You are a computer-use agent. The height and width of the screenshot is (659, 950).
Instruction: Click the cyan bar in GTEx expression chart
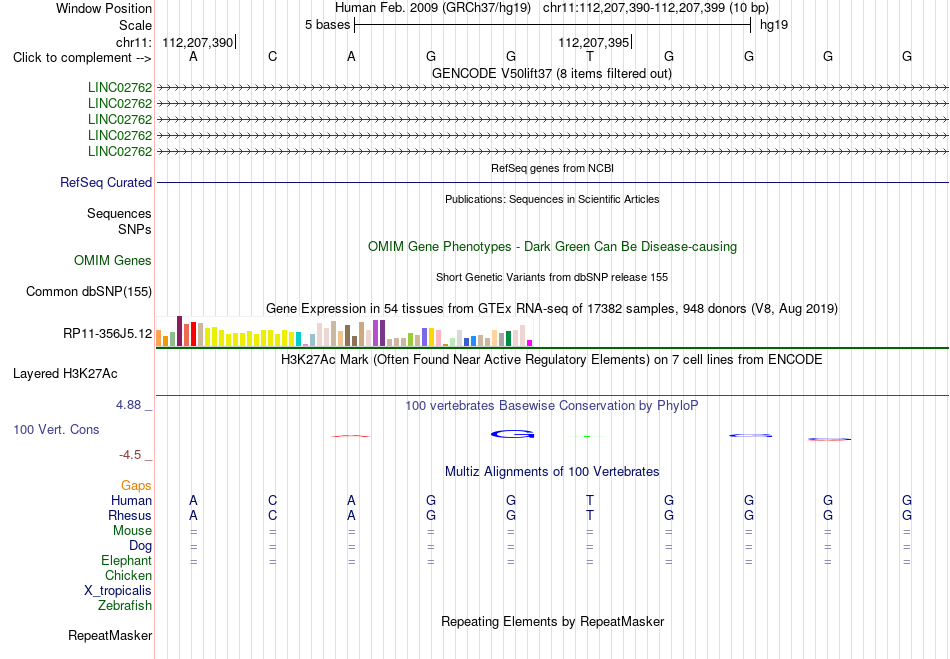[298, 339]
